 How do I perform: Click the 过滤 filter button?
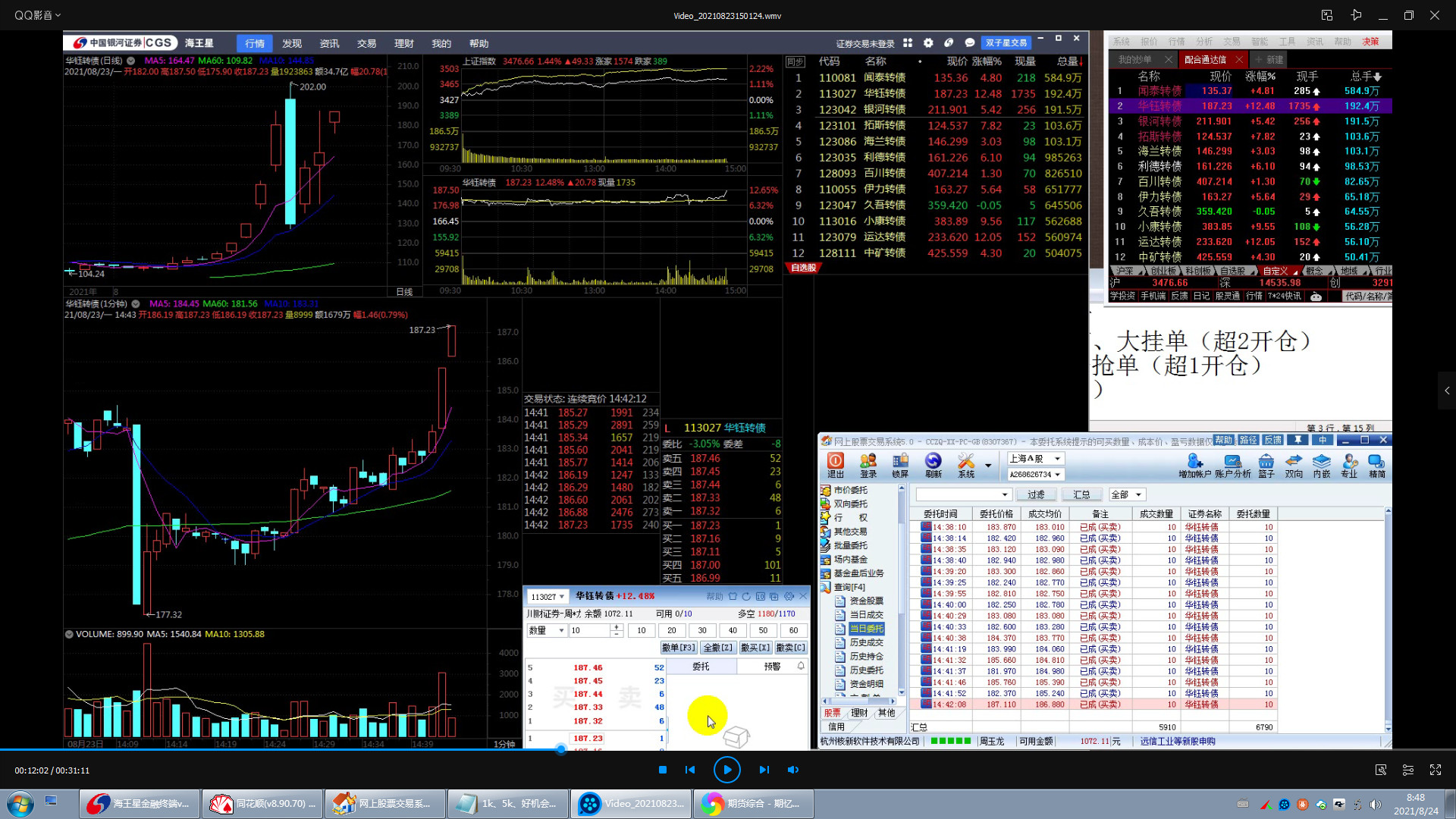[x=1036, y=494]
